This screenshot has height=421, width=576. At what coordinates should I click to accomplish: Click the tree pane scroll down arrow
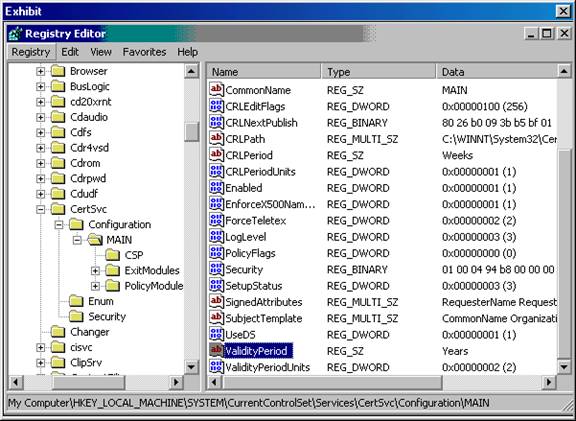[x=191, y=366]
